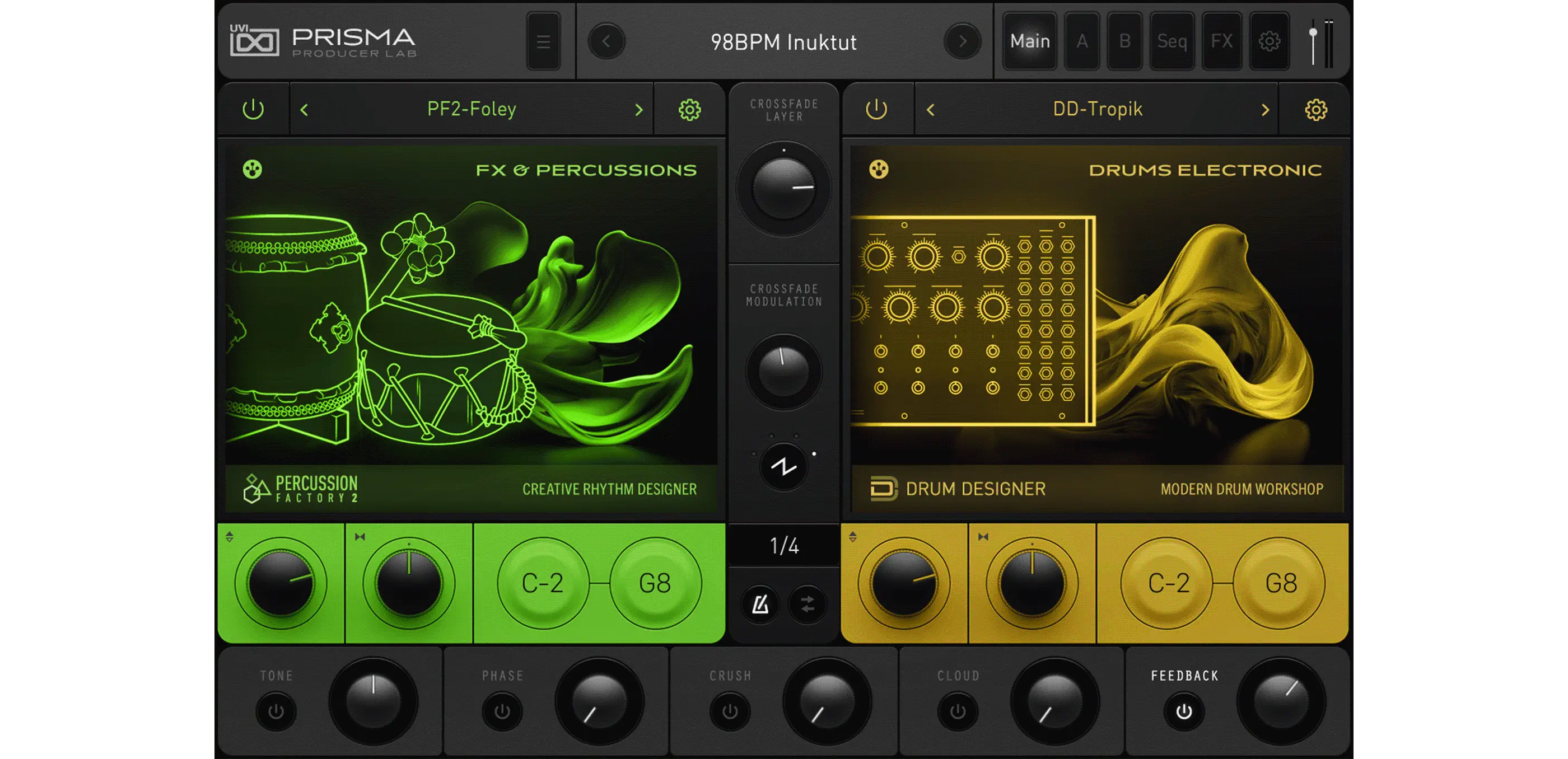Click the Tone amount knob
Image resolution: width=1568 pixels, height=759 pixels.
(373, 701)
